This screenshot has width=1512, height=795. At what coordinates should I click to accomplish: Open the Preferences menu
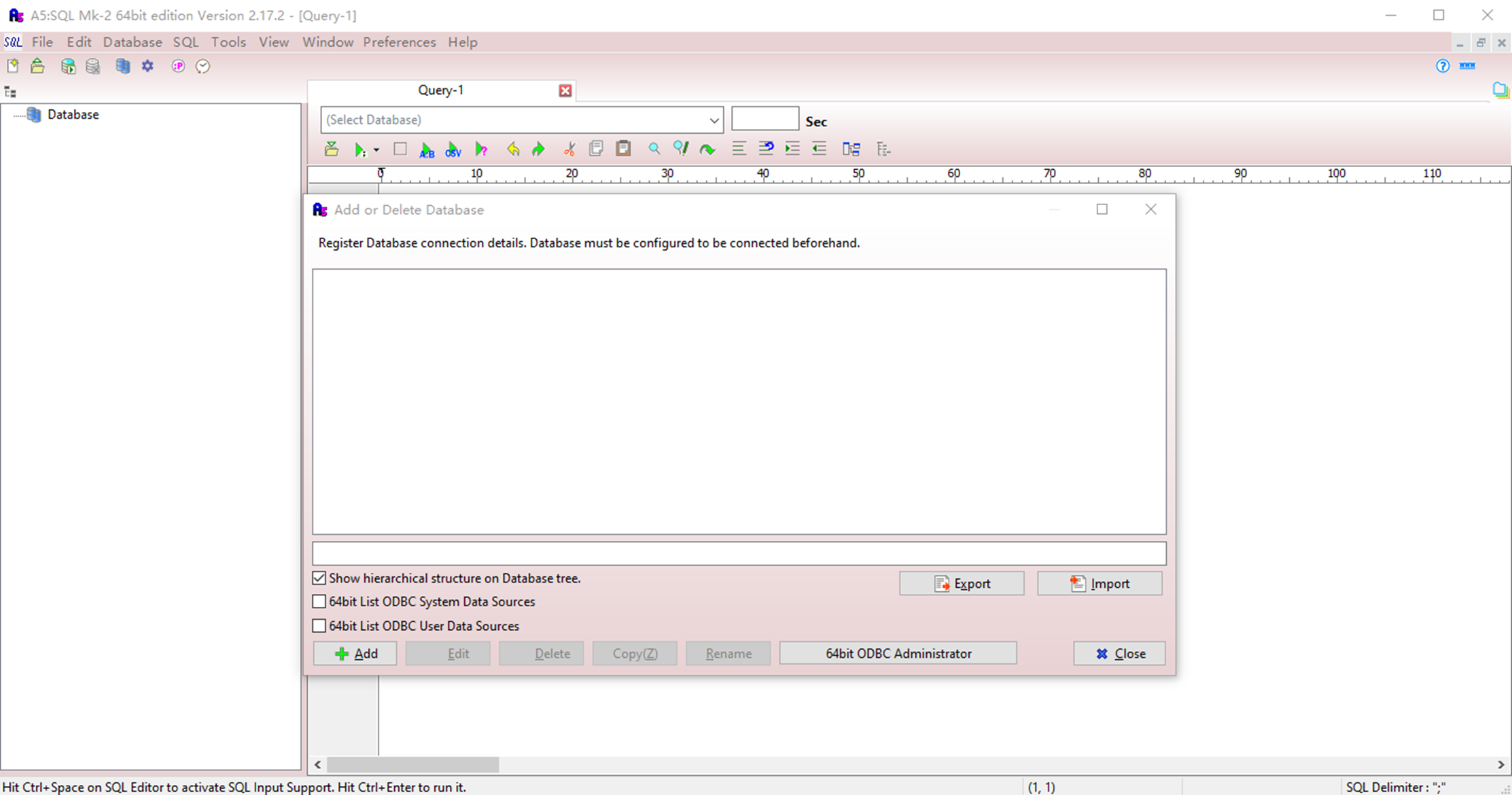400,42
